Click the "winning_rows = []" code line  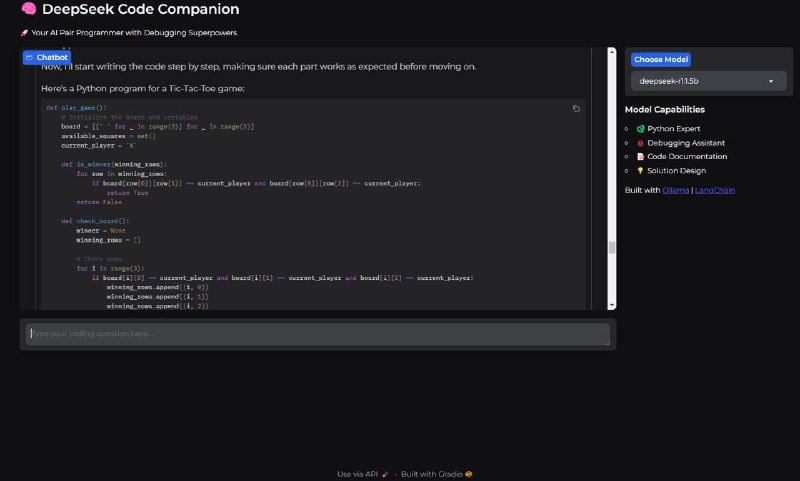(x=108, y=240)
